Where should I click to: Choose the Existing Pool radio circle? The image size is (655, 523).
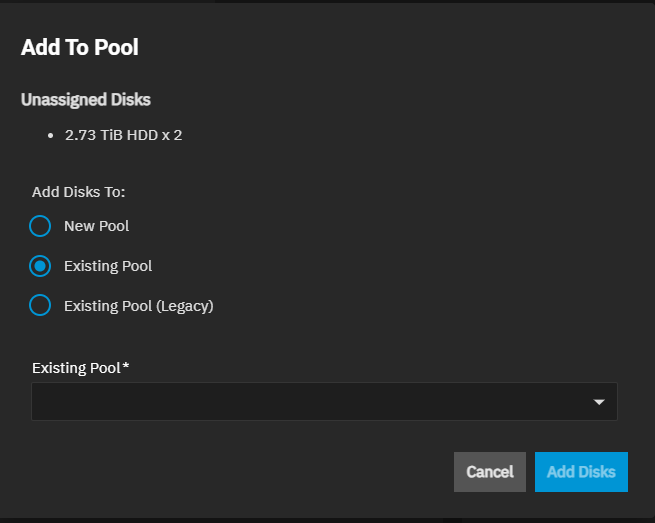click(x=40, y=266)
